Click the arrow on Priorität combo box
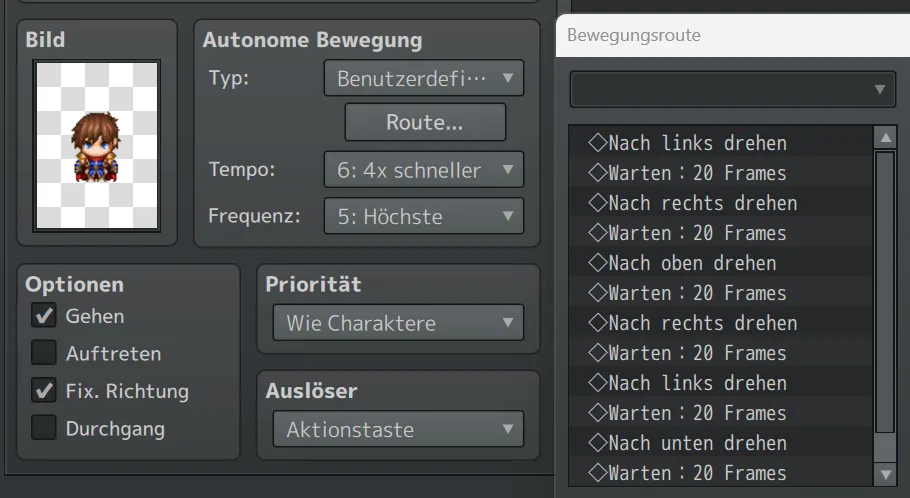 [x=508, y=322]
